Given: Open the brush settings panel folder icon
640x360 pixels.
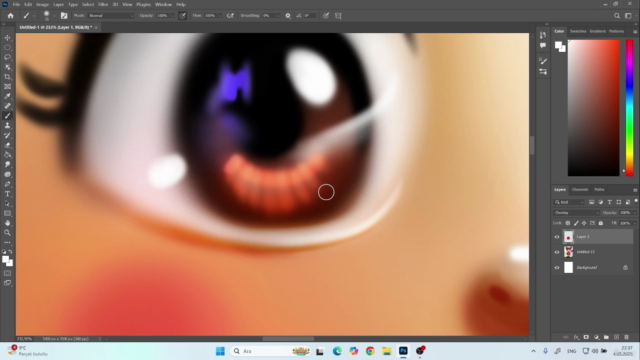Looking at the screenshot, I should point(64,16).
